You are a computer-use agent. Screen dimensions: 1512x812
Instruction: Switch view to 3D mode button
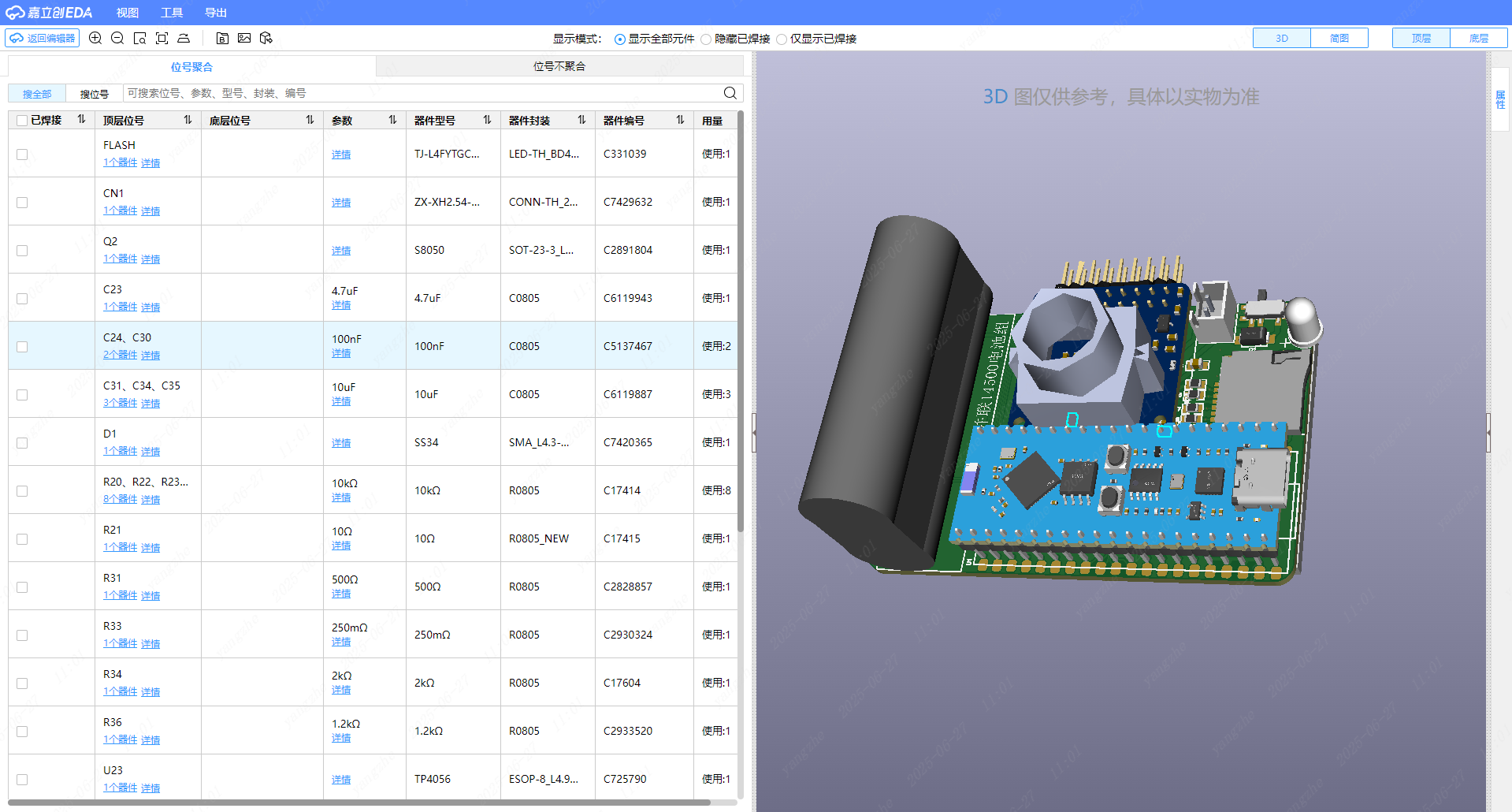(x=1282, y=38)
